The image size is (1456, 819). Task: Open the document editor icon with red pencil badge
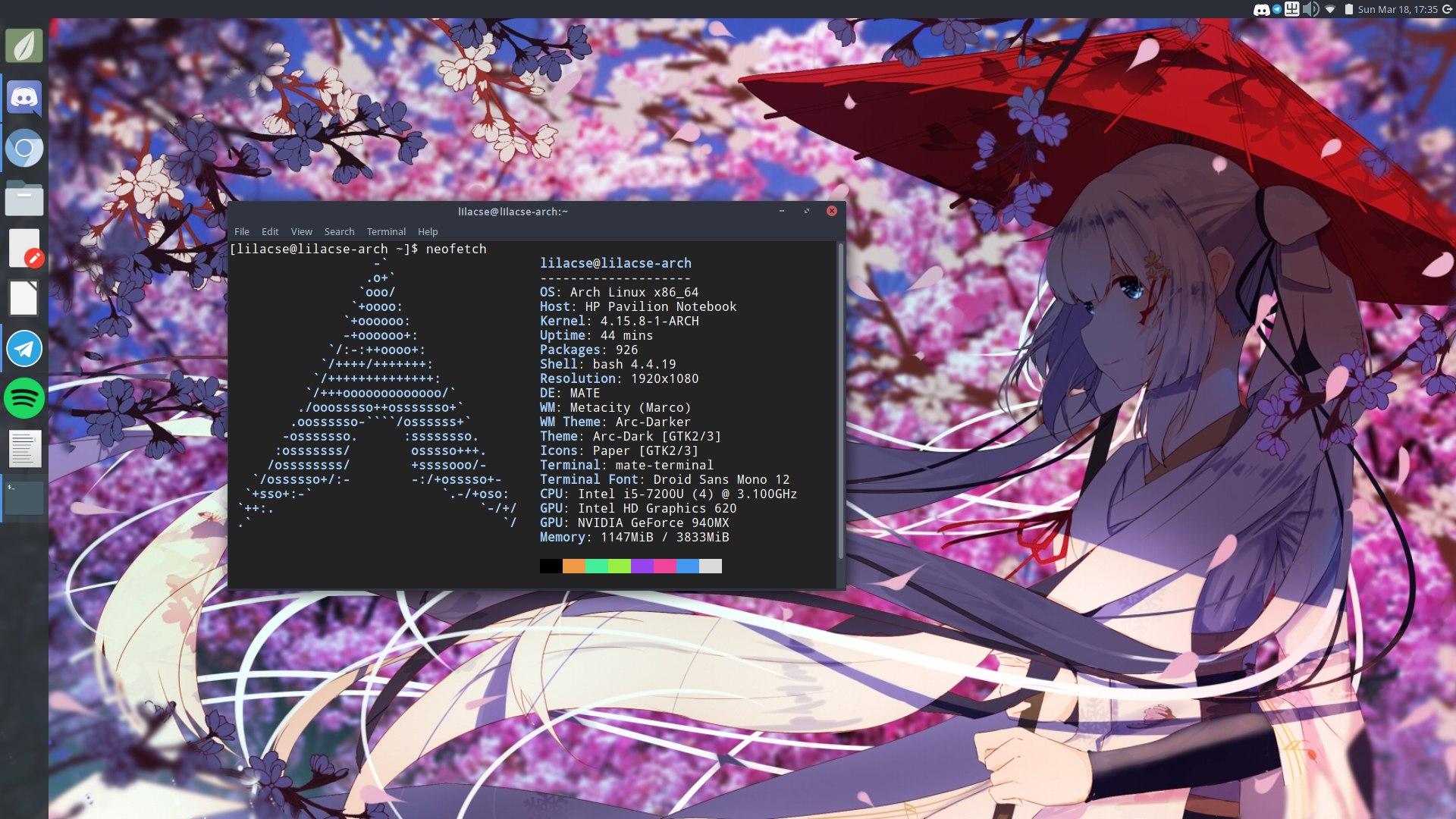pos(25,248)
